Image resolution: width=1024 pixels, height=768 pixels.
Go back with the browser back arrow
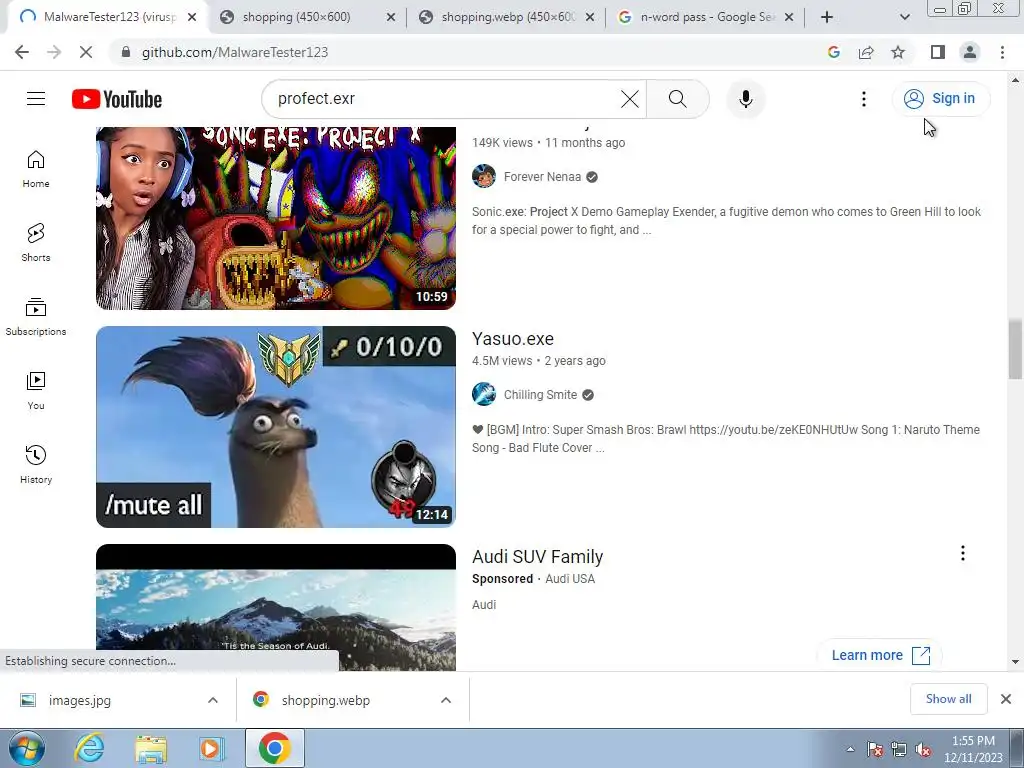(x=22, y=52)
